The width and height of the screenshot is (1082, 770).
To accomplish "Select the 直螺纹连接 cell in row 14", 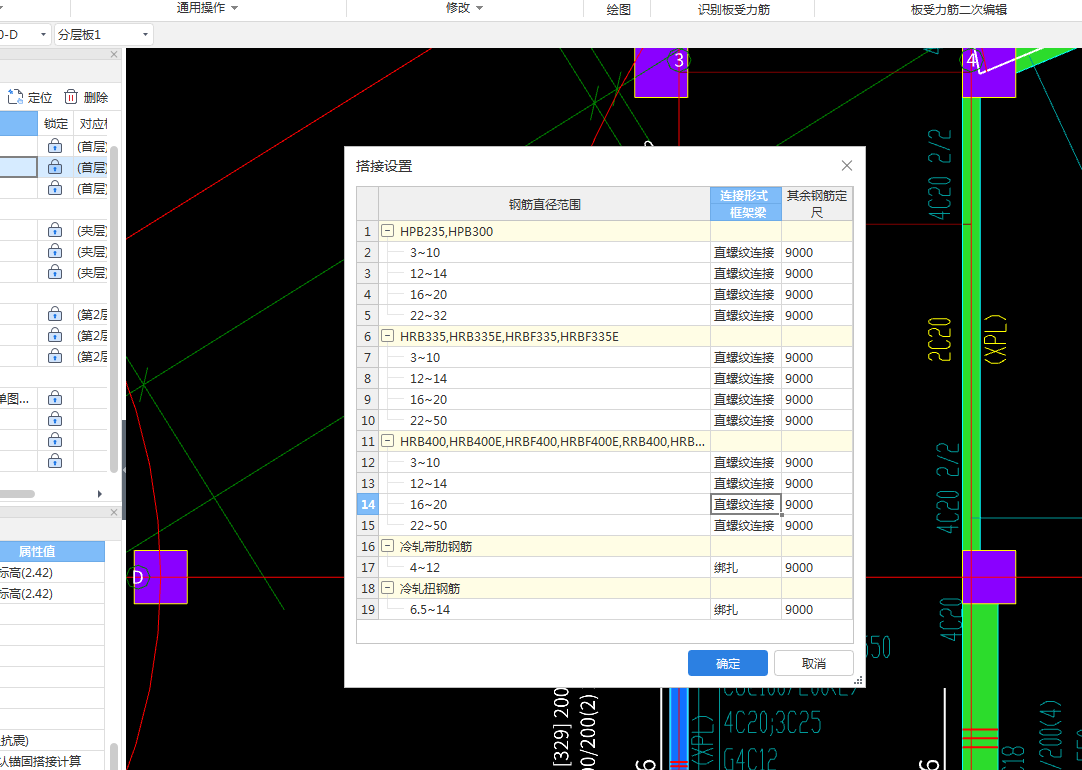I will click(745, 504).
